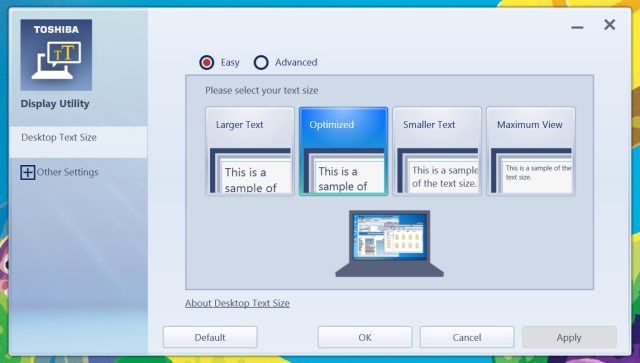The width and height of the screenshot is (640, 363).
Task: Open the About Desktop Text Size link
Action: pos(237,303)
